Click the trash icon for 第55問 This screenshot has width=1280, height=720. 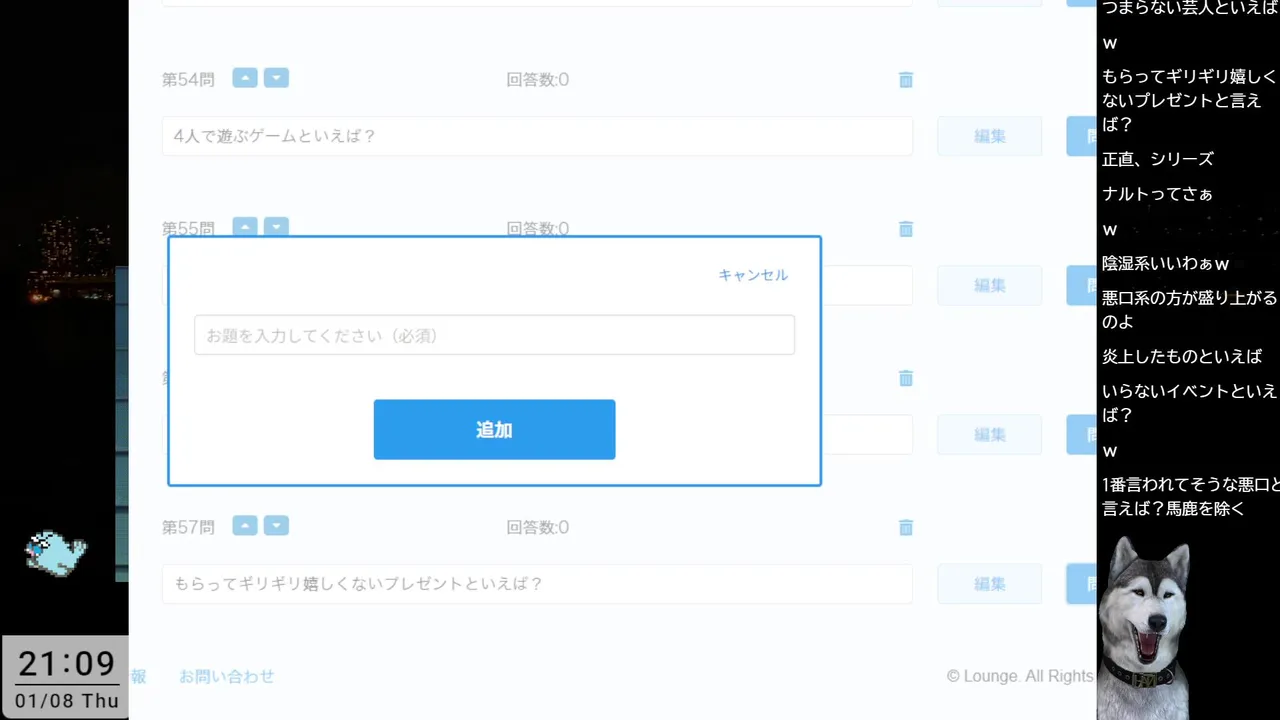pyautogui.click(x=906, y=229)
